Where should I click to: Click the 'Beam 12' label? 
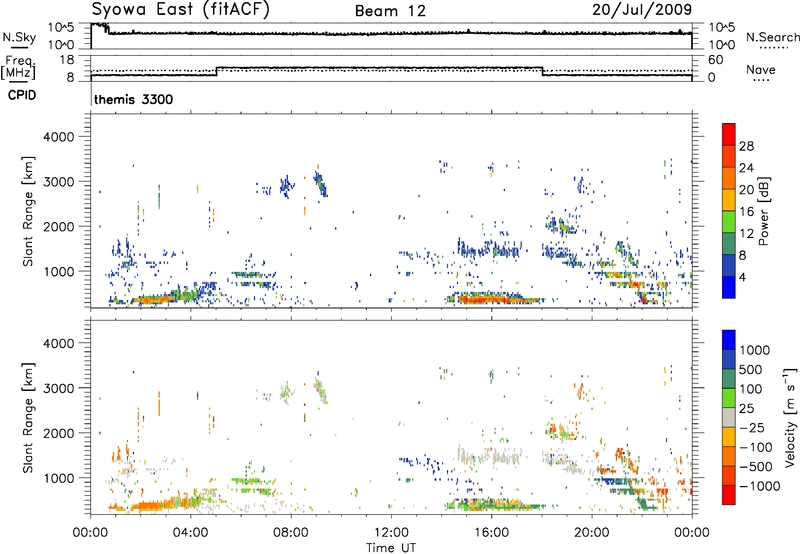pos(390,11)
